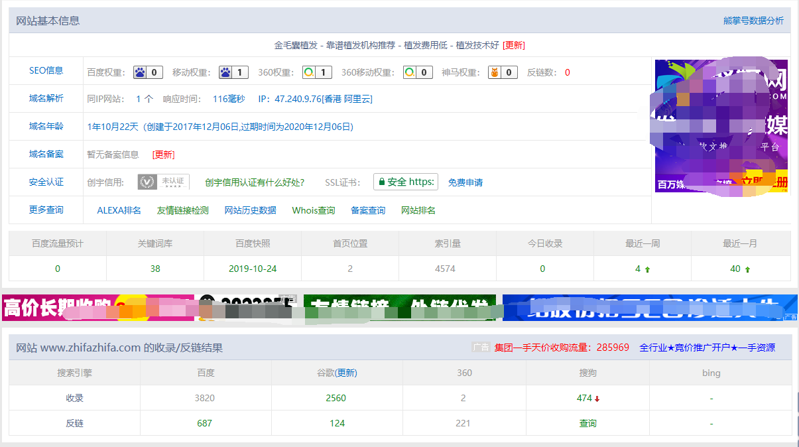This screenshot has height=447, width=799.
Task: Click the IP 47.240.9.76 address link
Action: point(315,99)
